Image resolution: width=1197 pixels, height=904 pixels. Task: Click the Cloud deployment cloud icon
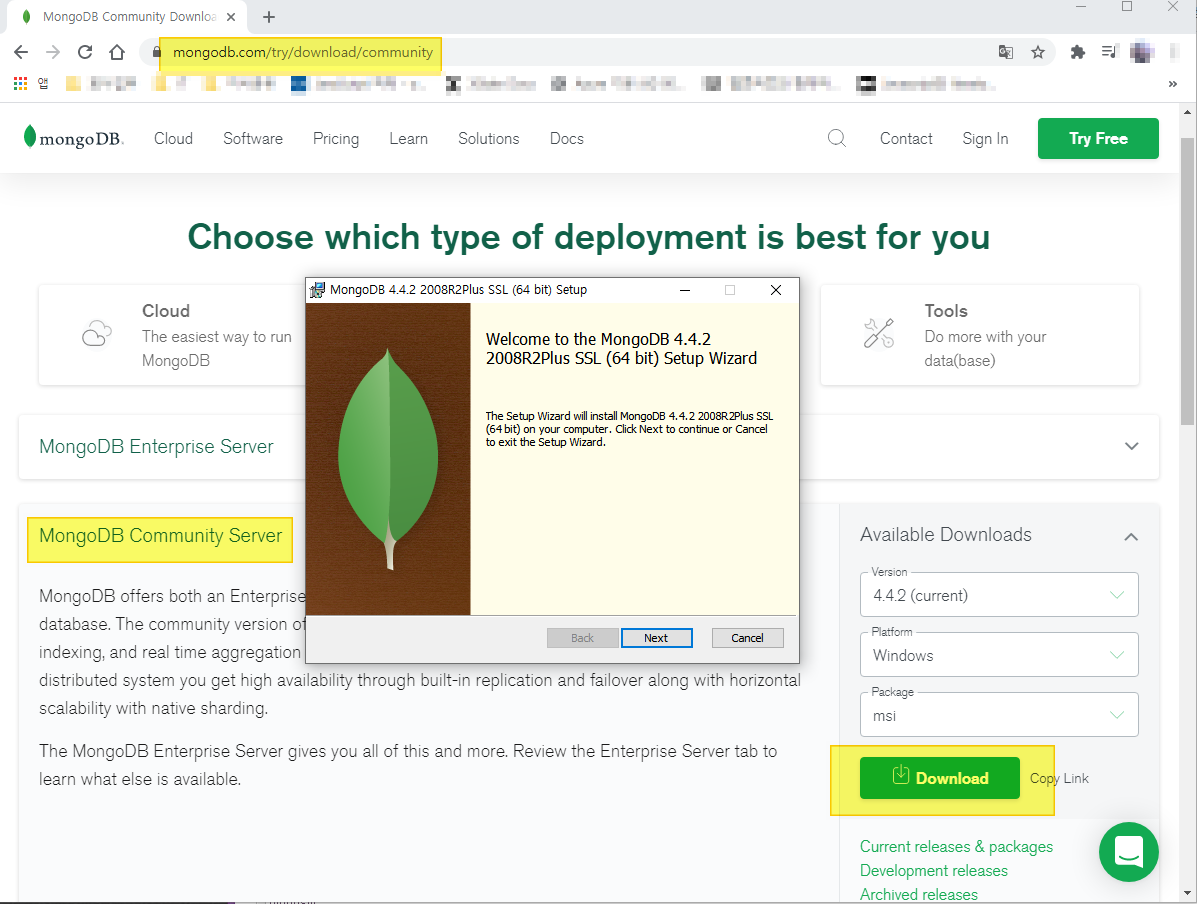tap(97, 334)
